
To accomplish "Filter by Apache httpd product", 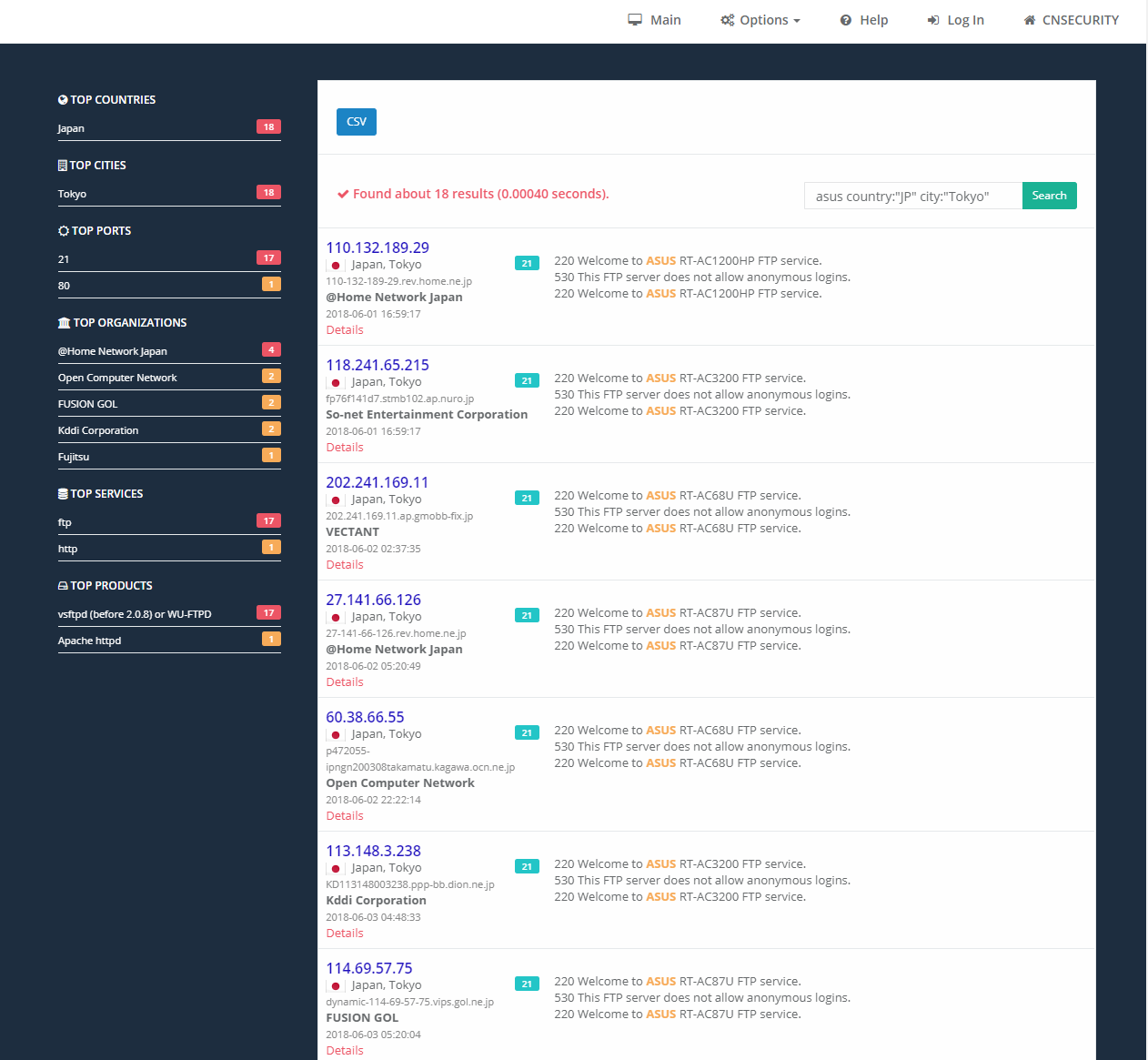I will click(169, 641).
